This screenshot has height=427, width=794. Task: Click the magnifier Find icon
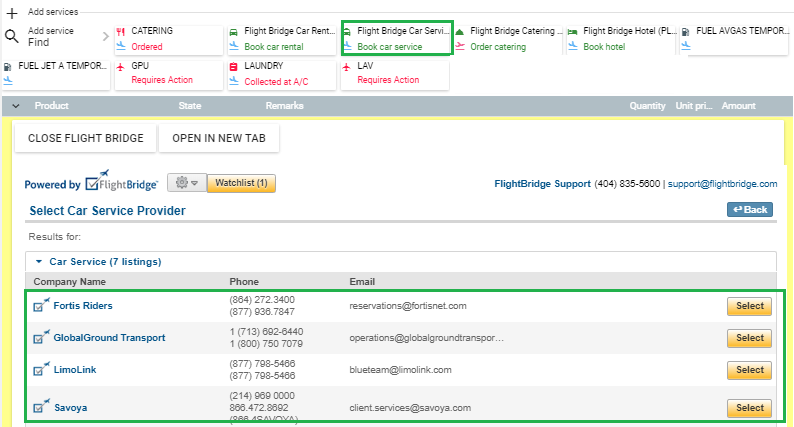click(x=12, y=36)
